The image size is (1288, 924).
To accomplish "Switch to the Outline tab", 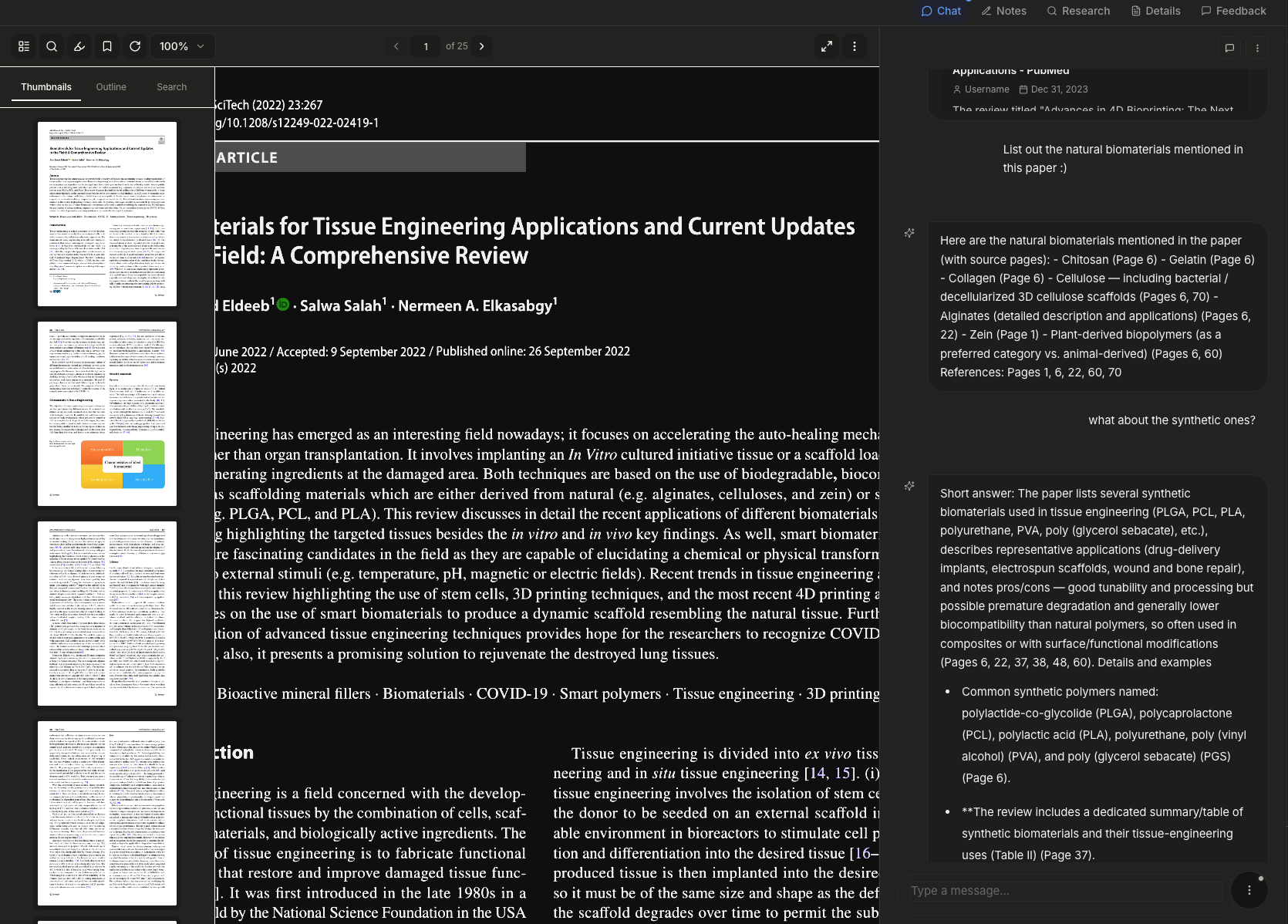I will (111, 87).
